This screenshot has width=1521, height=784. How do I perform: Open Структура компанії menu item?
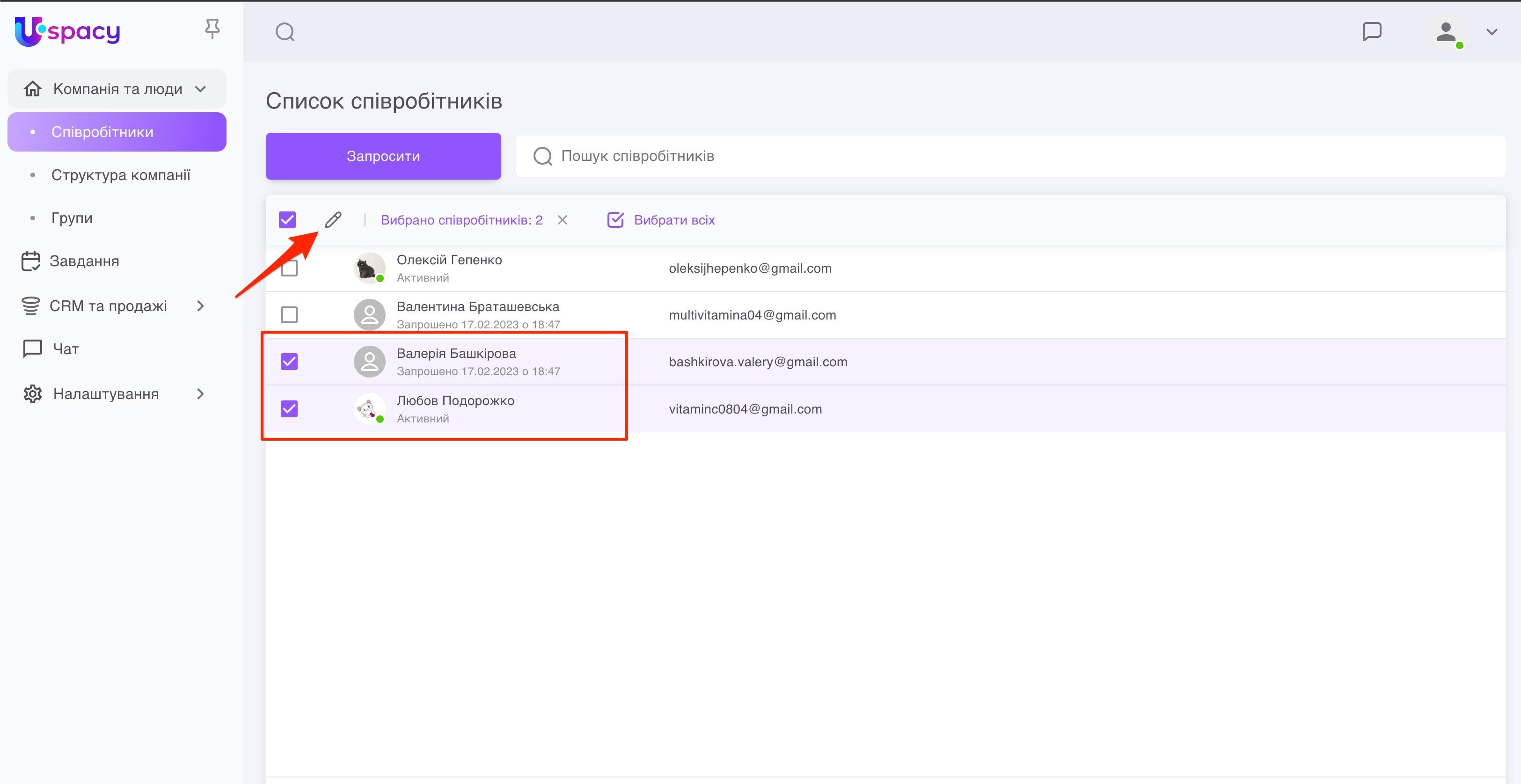point(120,175)
